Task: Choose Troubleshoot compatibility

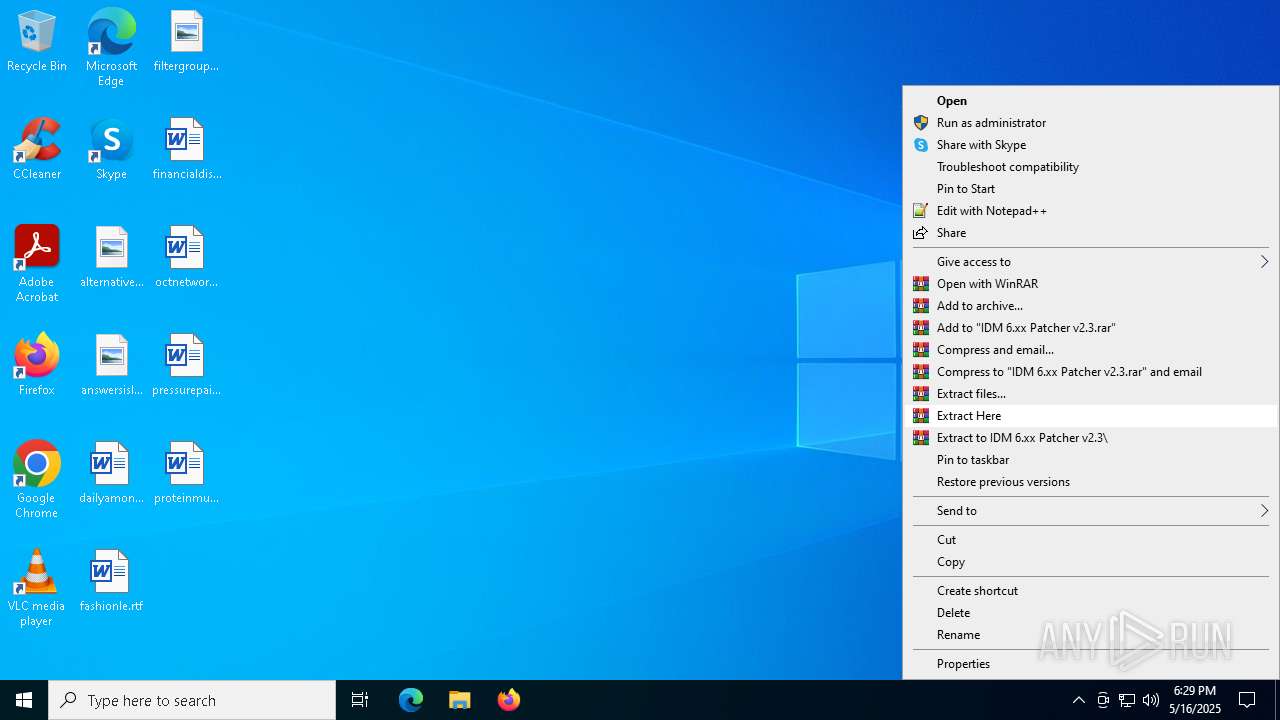Action: [x=1090, y=167]
